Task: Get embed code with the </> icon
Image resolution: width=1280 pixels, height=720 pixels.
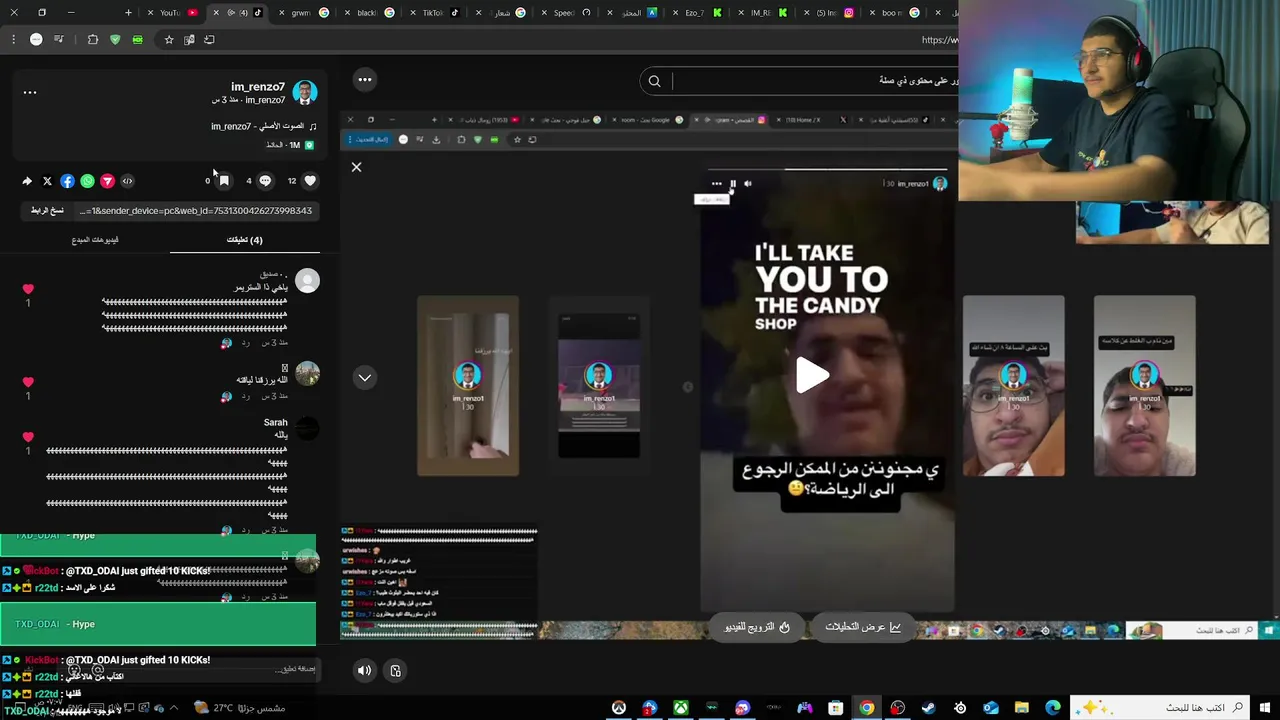Action: tap(127, 181)
